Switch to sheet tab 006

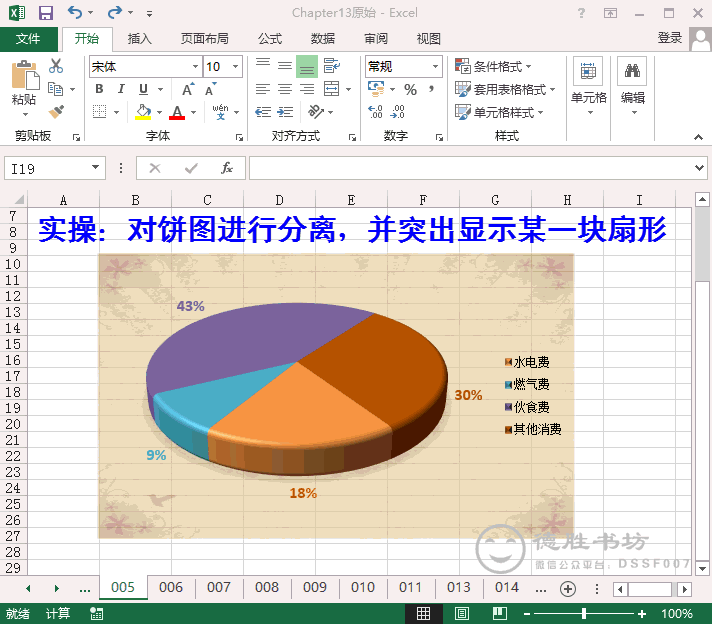click(171, 587)
